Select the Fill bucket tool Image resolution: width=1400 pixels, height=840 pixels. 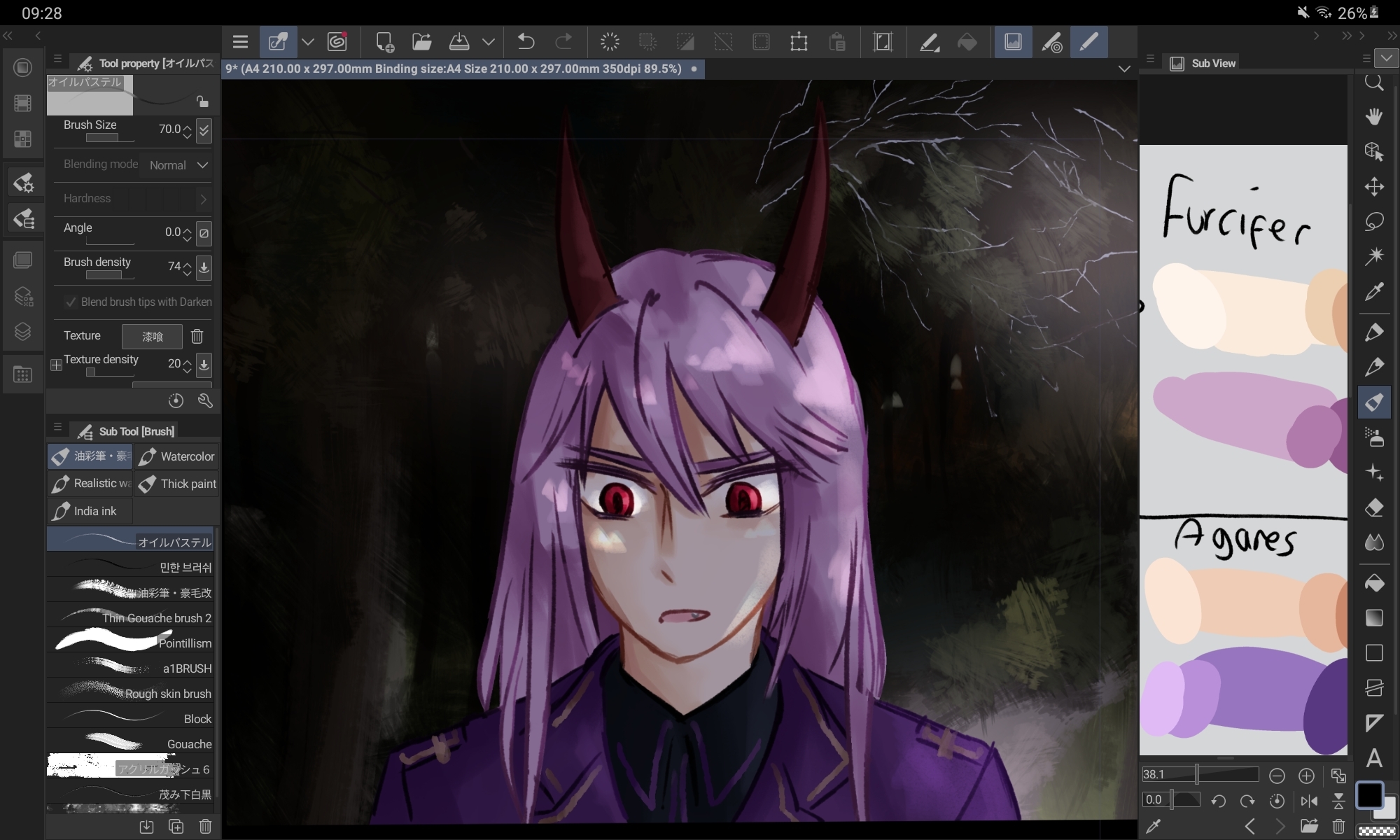(1373, 583)
